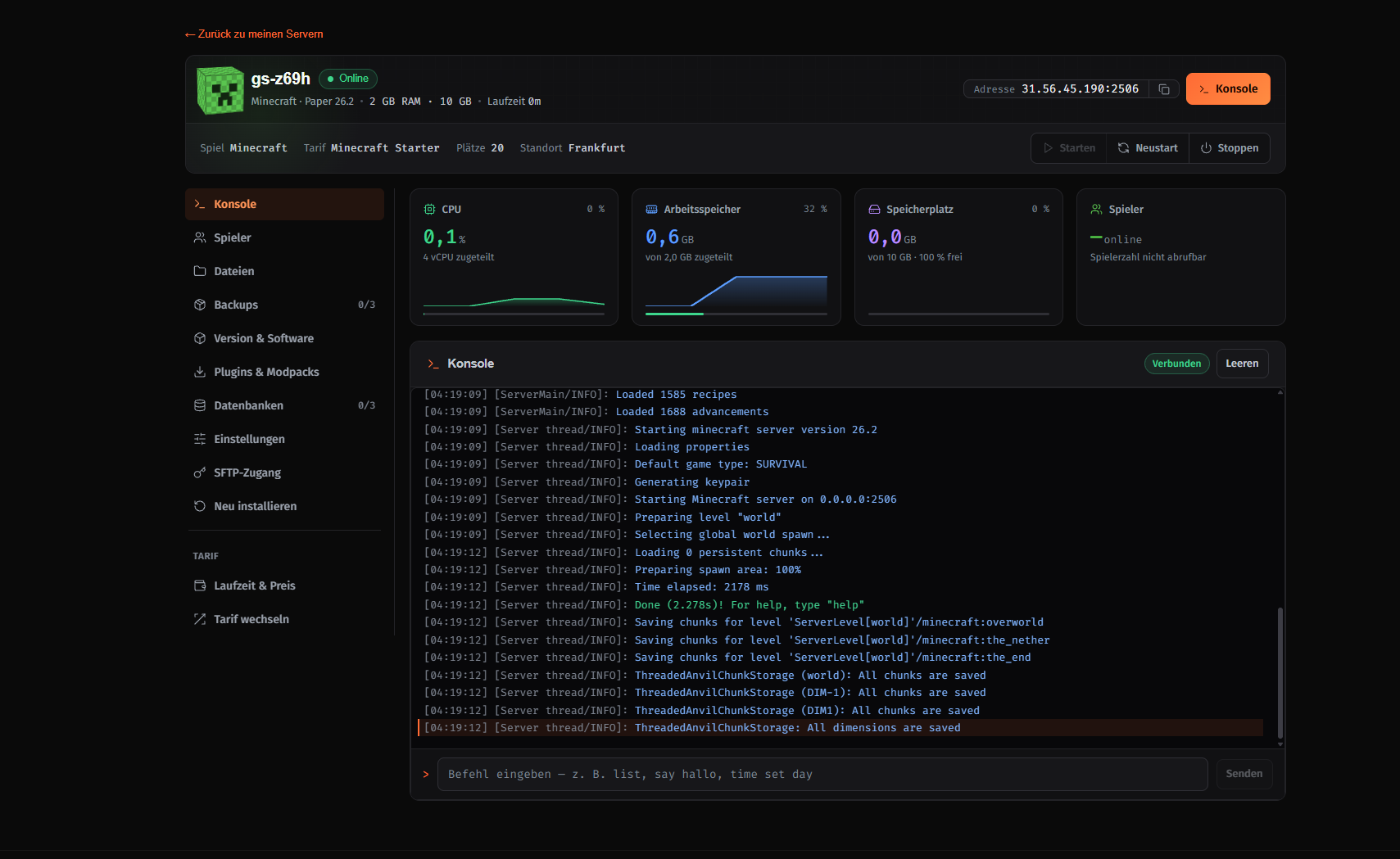Screen dimensions: 1400x859
Task: Click the CPU chip icon
Action: pos(429,210)
